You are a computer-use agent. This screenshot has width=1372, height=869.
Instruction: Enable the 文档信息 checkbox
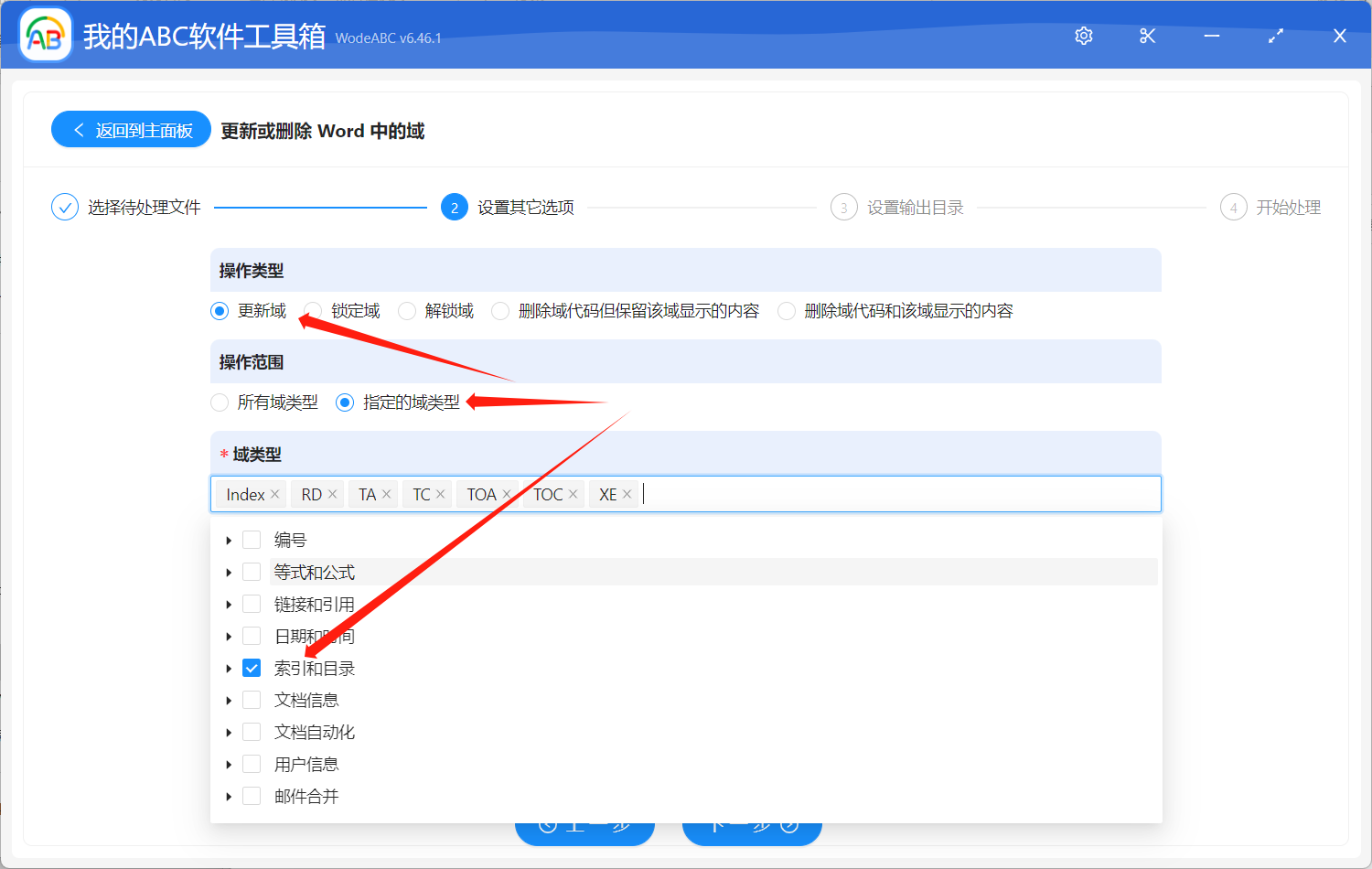[252, 699]
